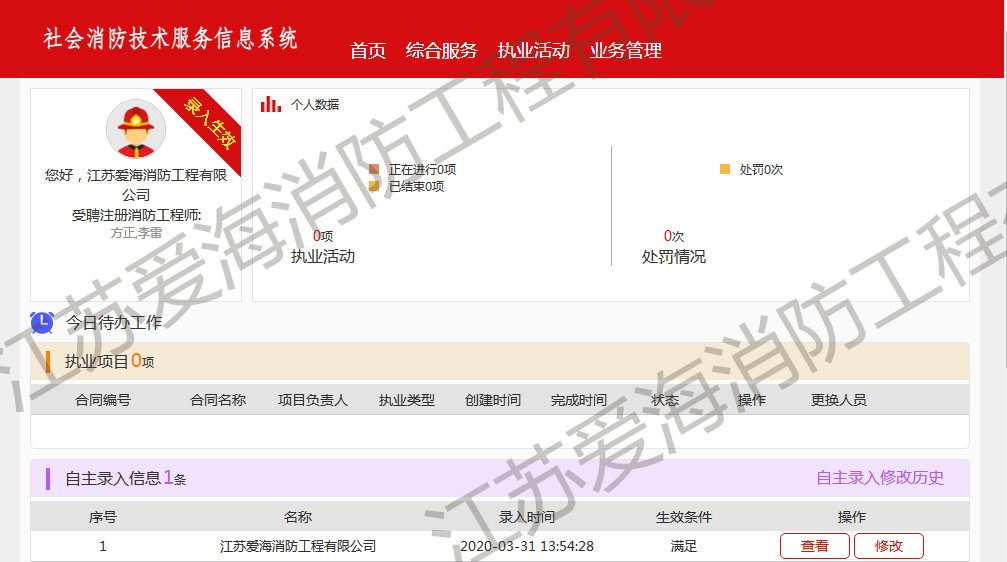The image size is (1007, 562).
Task: Click 查看 button for 江苏爱海消防工程有限公司
Action: [815, 546]
